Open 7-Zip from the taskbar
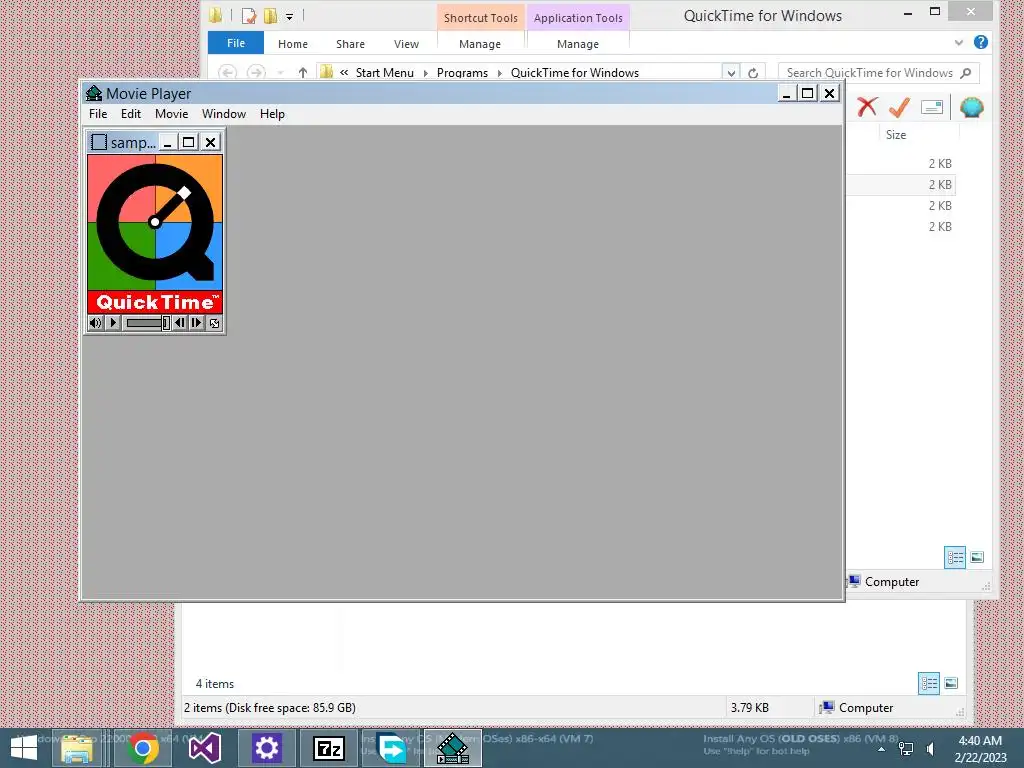This screenshot has width=1024, height=768. coord(328,748)
